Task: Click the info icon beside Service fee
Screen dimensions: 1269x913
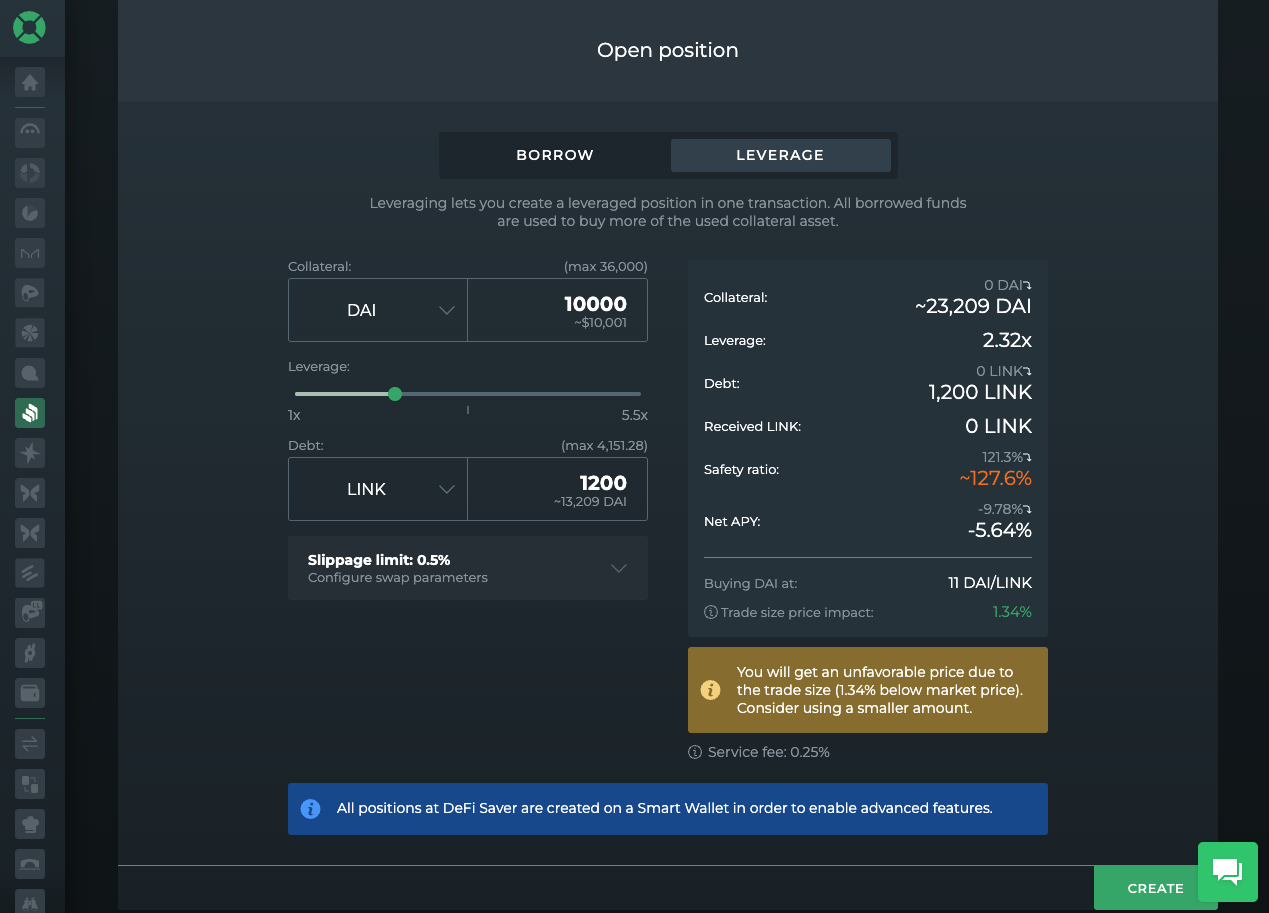Action: pyautogui.click(x=694, y=752)
